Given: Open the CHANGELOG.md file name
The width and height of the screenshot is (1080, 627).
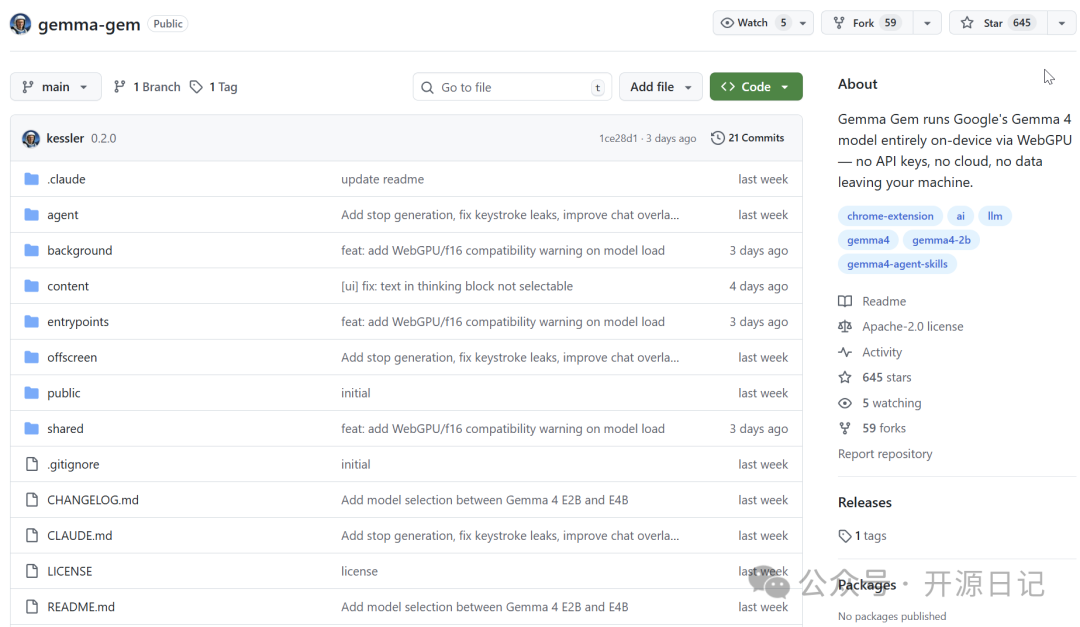Looking at the screenshot, I should [x=93, y=500].
